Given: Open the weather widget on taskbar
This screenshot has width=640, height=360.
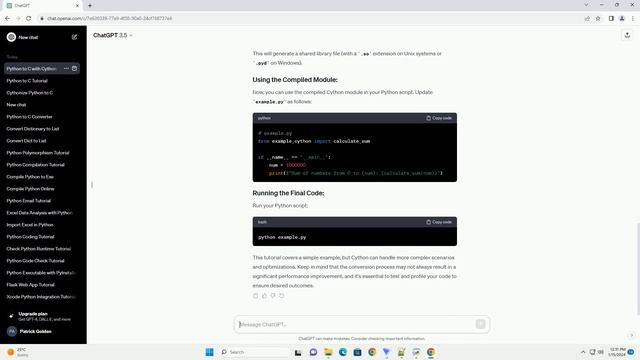Looking at the screenshot, I should (18, 352).
